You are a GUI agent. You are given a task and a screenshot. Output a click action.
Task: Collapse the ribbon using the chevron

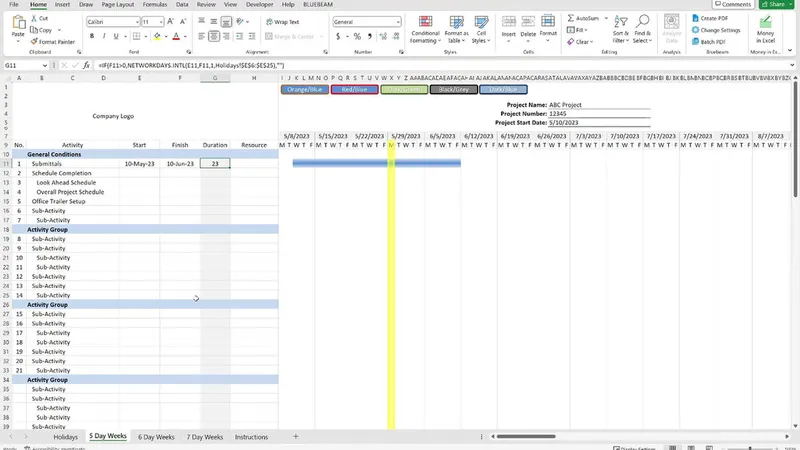tap(790, 51)
